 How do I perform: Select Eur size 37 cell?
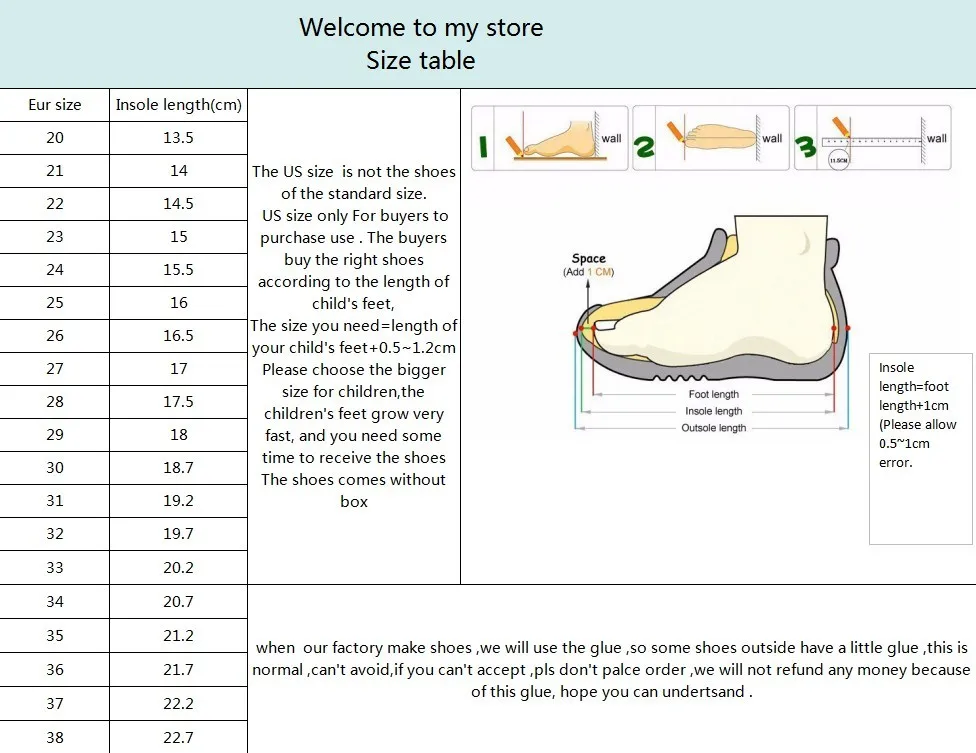coord(55,703)
